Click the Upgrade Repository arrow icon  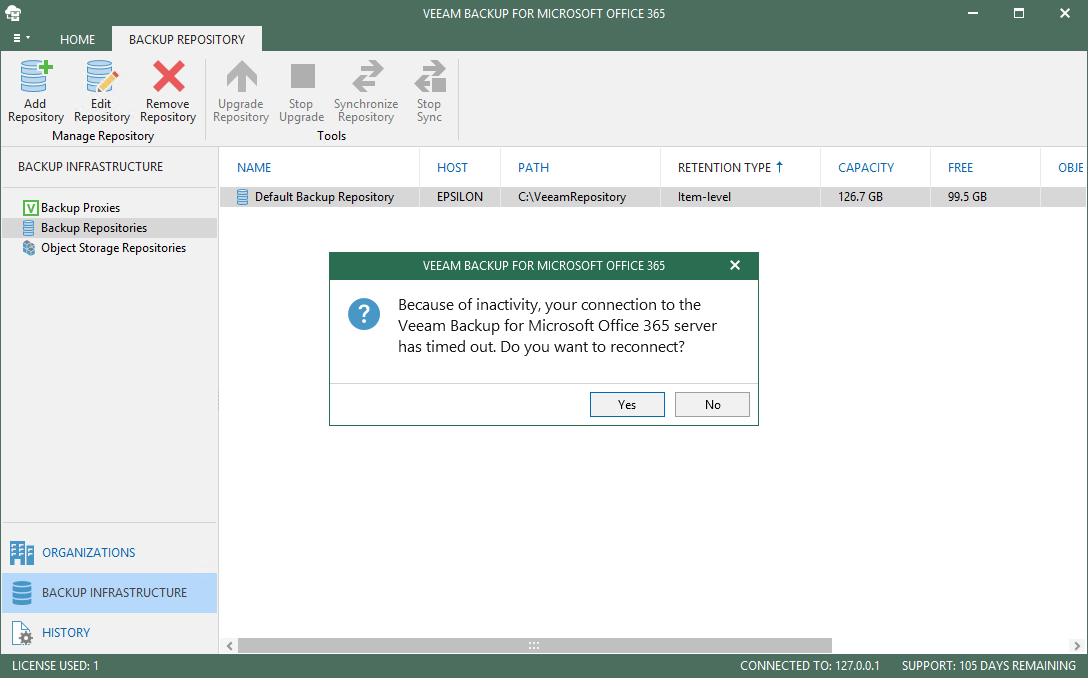coord(241,76)
